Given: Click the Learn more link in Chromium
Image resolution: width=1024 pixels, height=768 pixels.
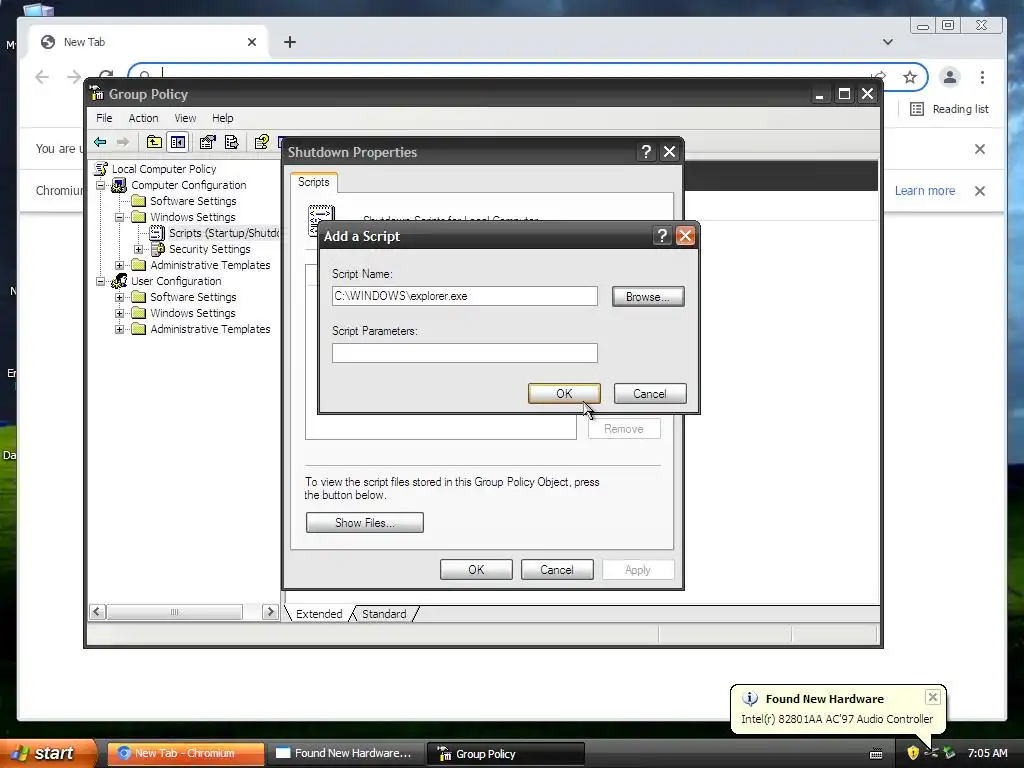Looking at the screenshot, I should 925,191.
